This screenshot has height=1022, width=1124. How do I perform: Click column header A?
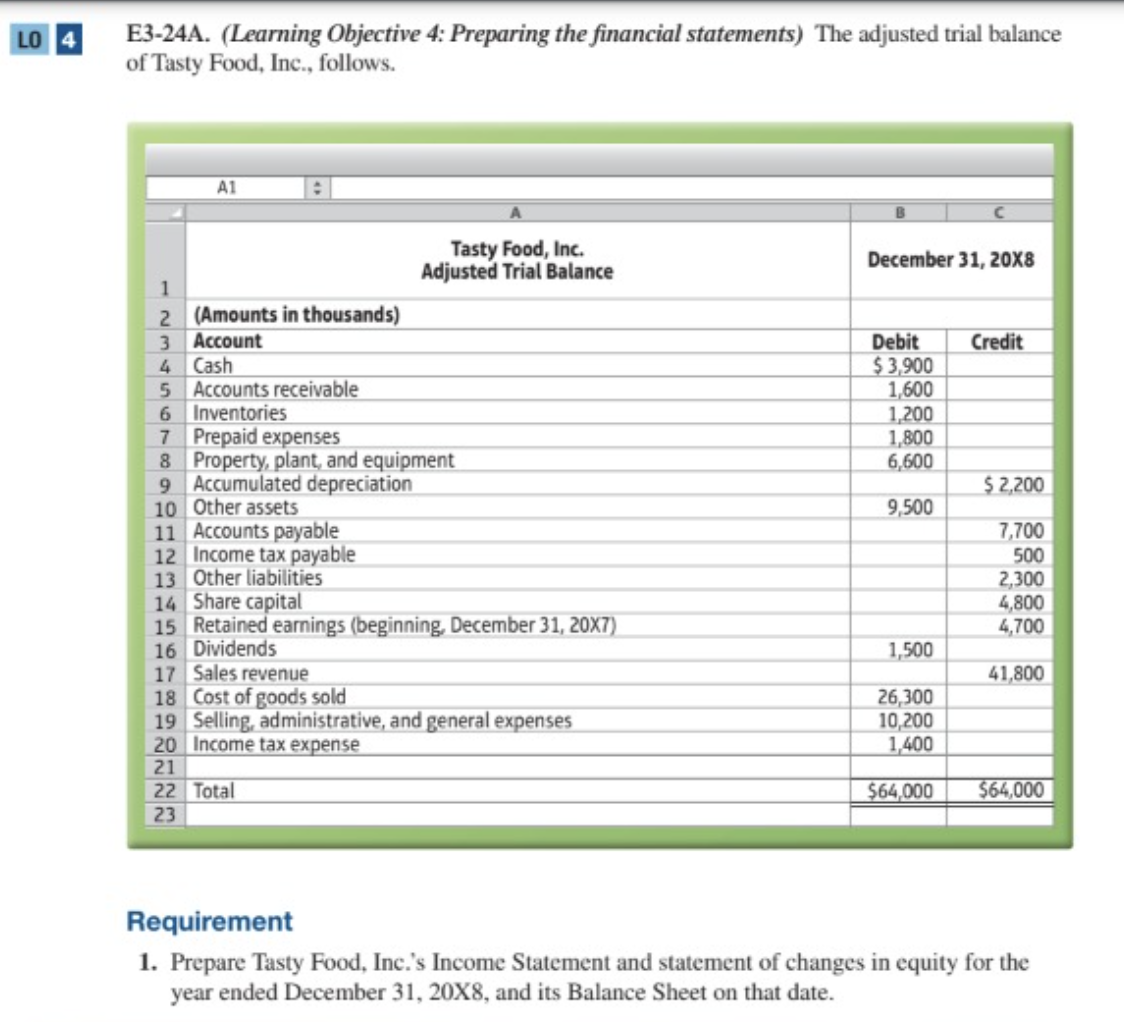[515, 212]
